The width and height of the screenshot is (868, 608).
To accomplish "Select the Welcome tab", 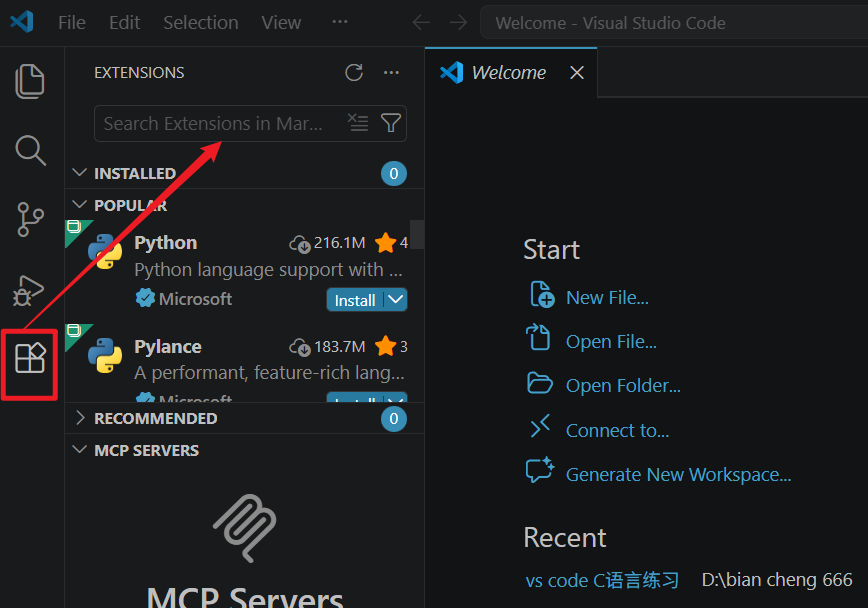I will [511, 73].
